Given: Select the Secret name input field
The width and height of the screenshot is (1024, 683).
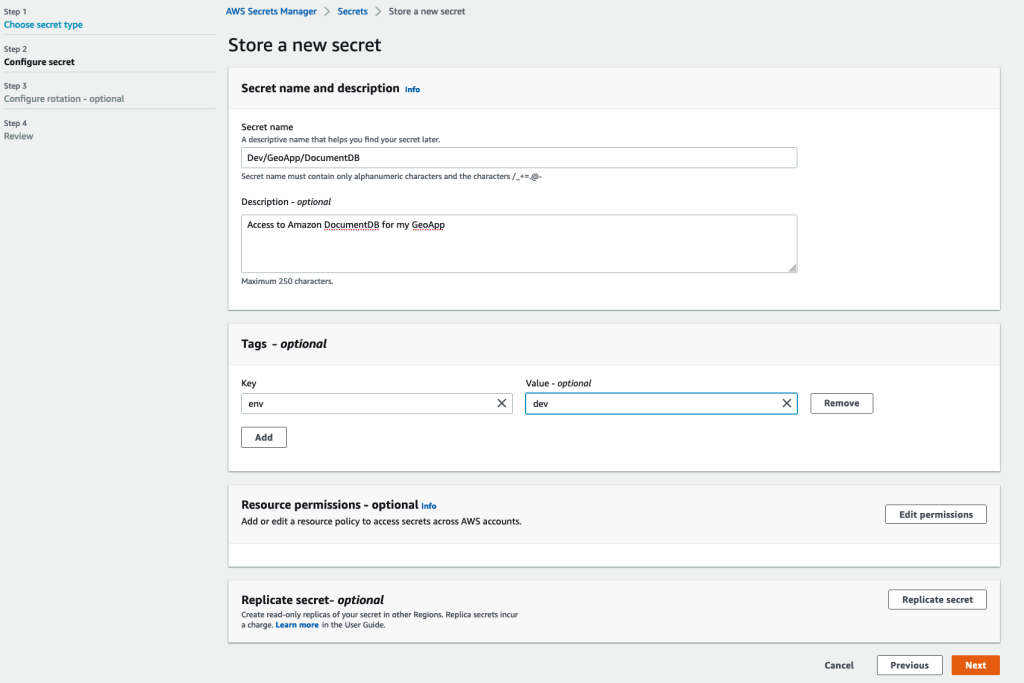Looking at the screenshot, I should (519, 157).
